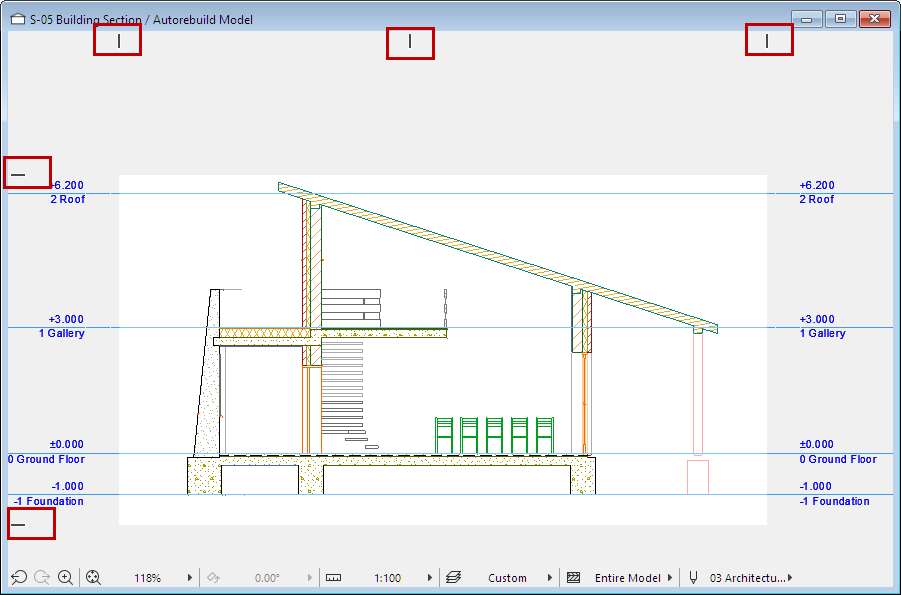This screenshot has height=595, width=901.
Task: Click the view orientation icon
Action: pyautogui.click(x=211, y=577)
